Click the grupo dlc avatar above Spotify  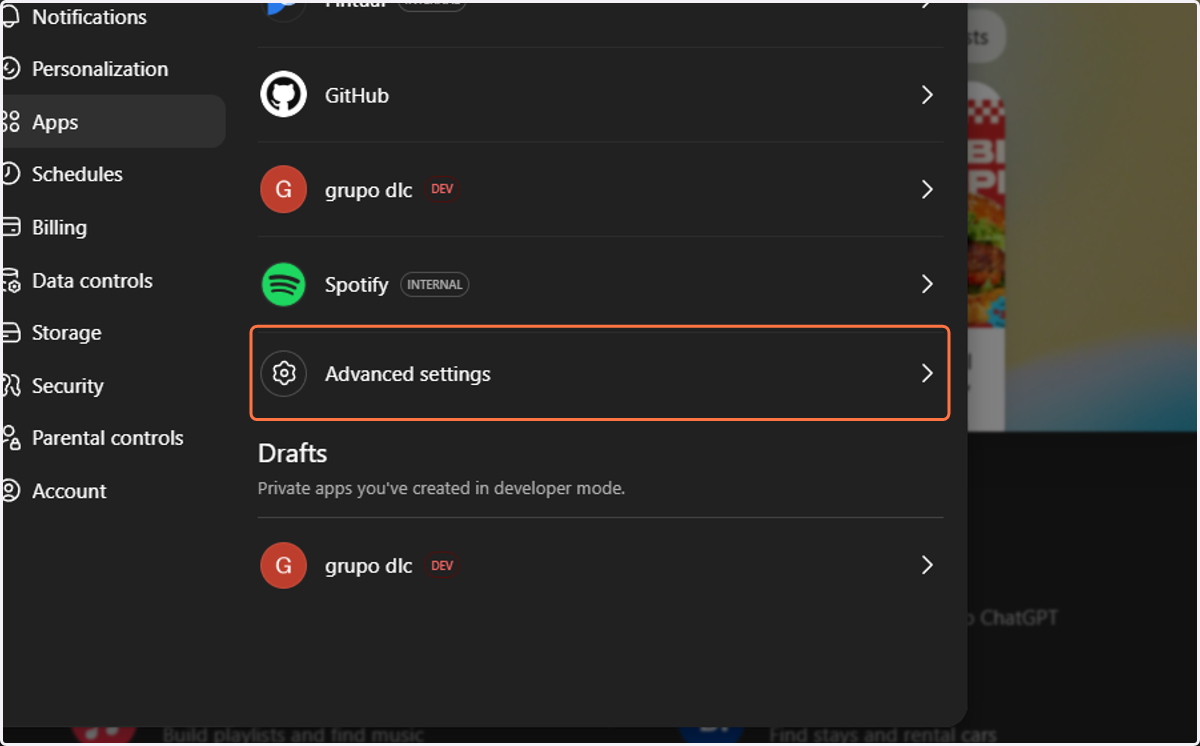click(x=283, y=189)
